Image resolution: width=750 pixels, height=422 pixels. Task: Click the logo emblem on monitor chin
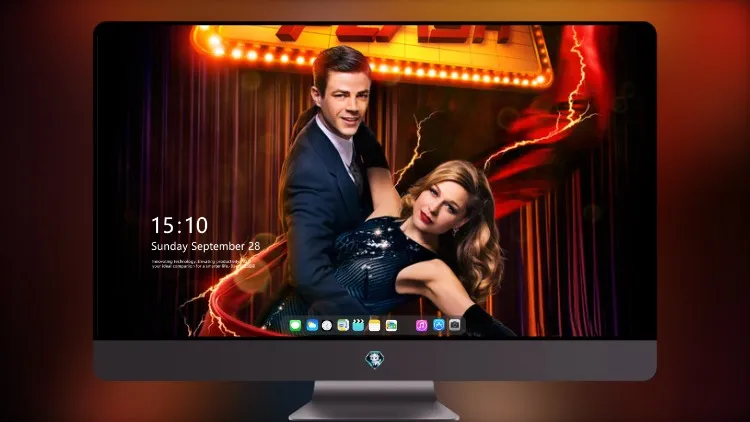375,359
